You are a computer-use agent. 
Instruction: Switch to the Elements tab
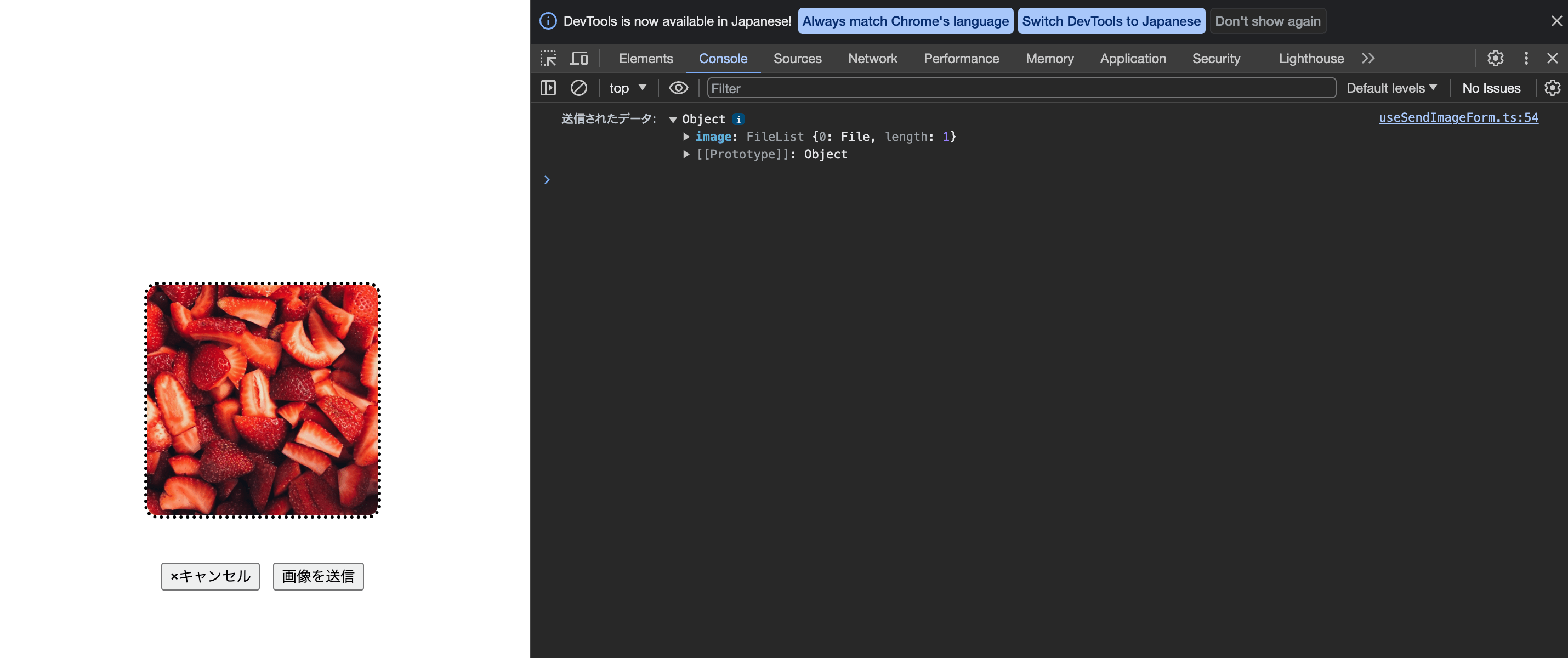645,59
